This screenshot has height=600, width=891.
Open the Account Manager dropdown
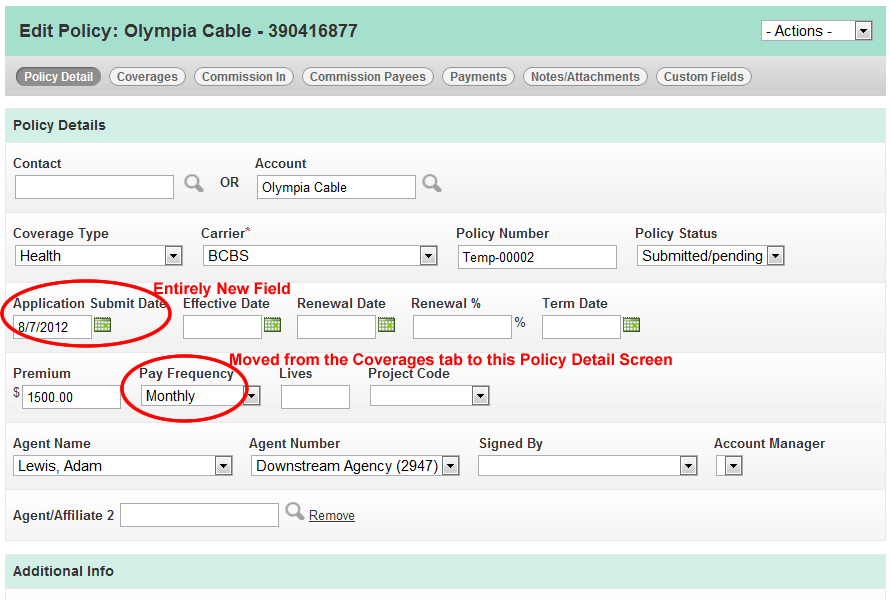(729, 466)
